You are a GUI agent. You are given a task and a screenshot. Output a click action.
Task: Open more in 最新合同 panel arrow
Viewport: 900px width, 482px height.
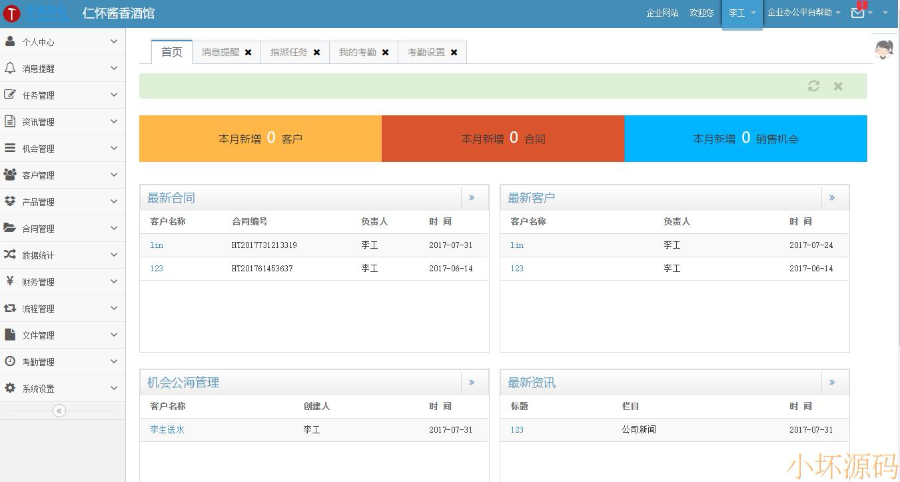pyautogui.click(x=472, y=198)
